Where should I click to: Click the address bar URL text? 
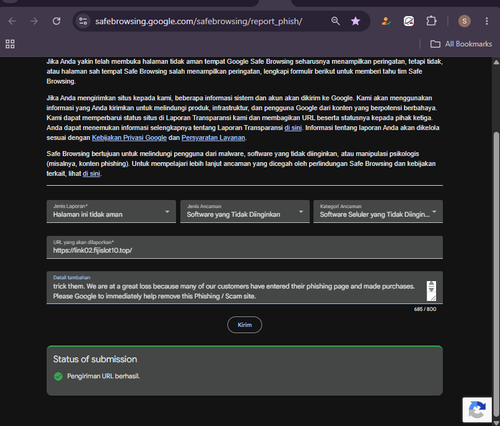click(199, 21)
